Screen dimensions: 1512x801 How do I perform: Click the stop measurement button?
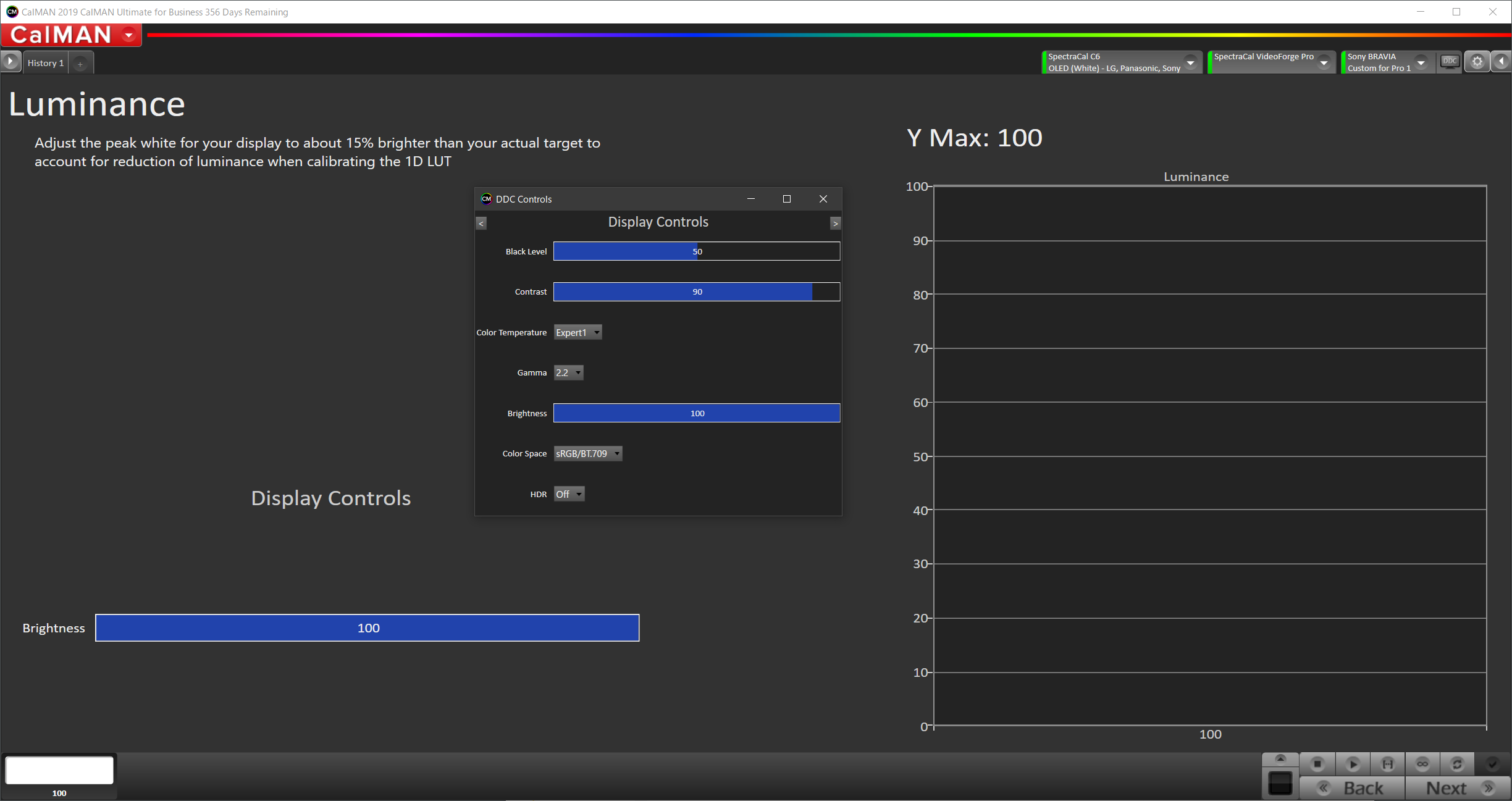coord(1317,765)
